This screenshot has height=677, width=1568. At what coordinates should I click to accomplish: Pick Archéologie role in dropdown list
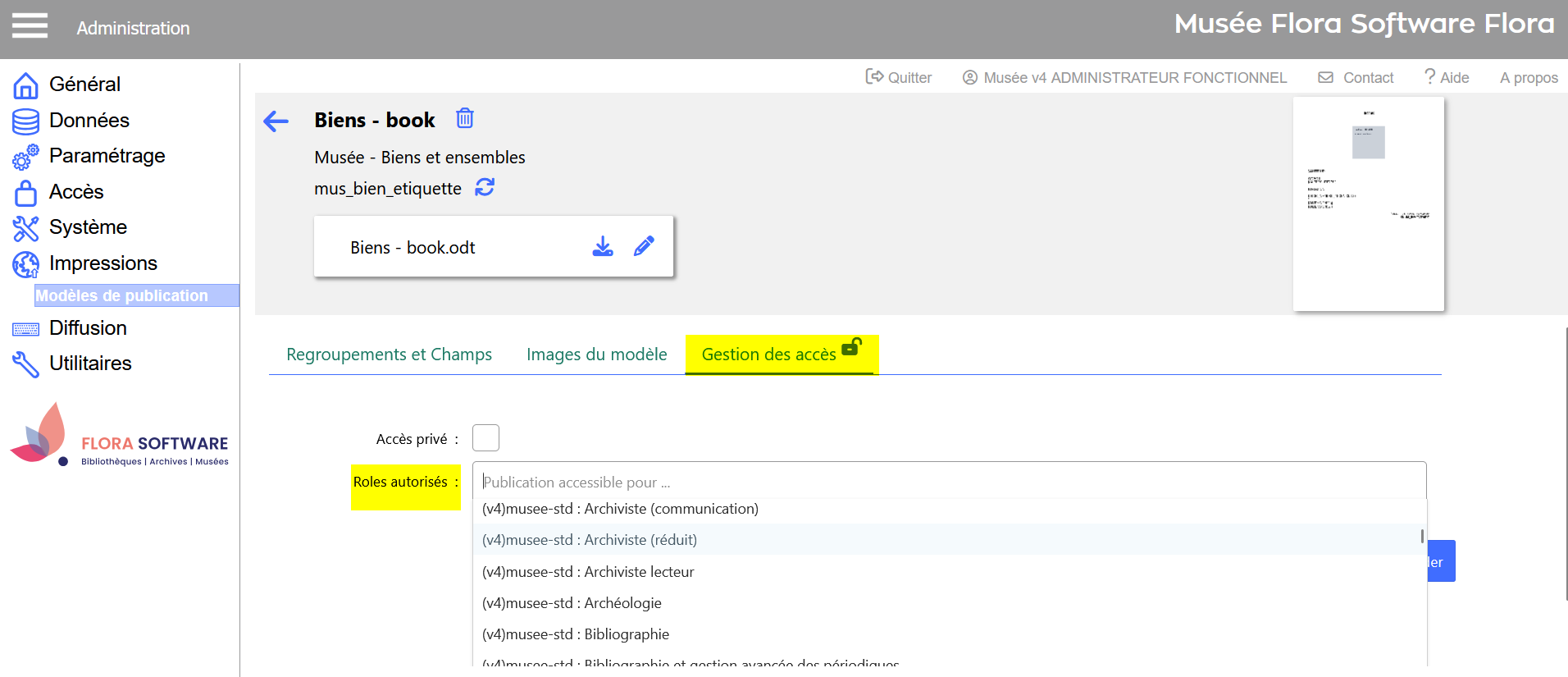[572, 603]
